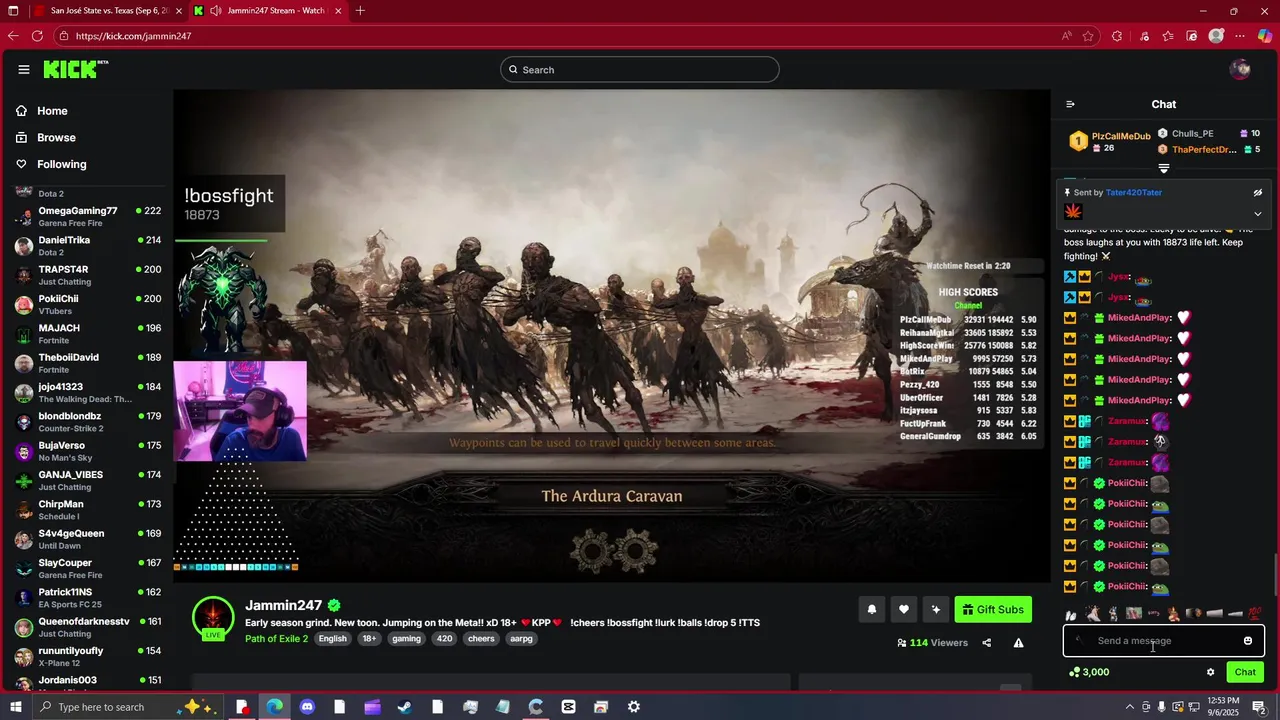1280x720 pixels.
Task: Click the sparkle subscribe icon button
Action: pos(936,609)
